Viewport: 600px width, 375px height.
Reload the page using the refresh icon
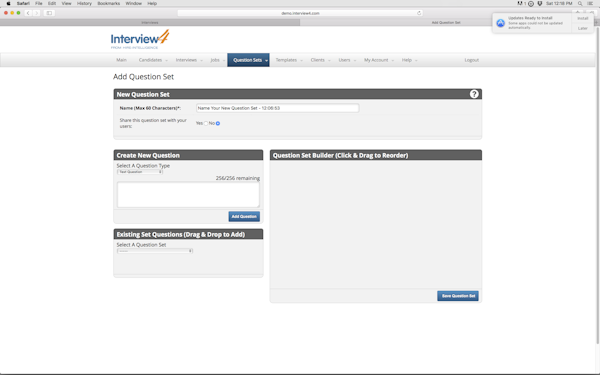pos(419,13)
